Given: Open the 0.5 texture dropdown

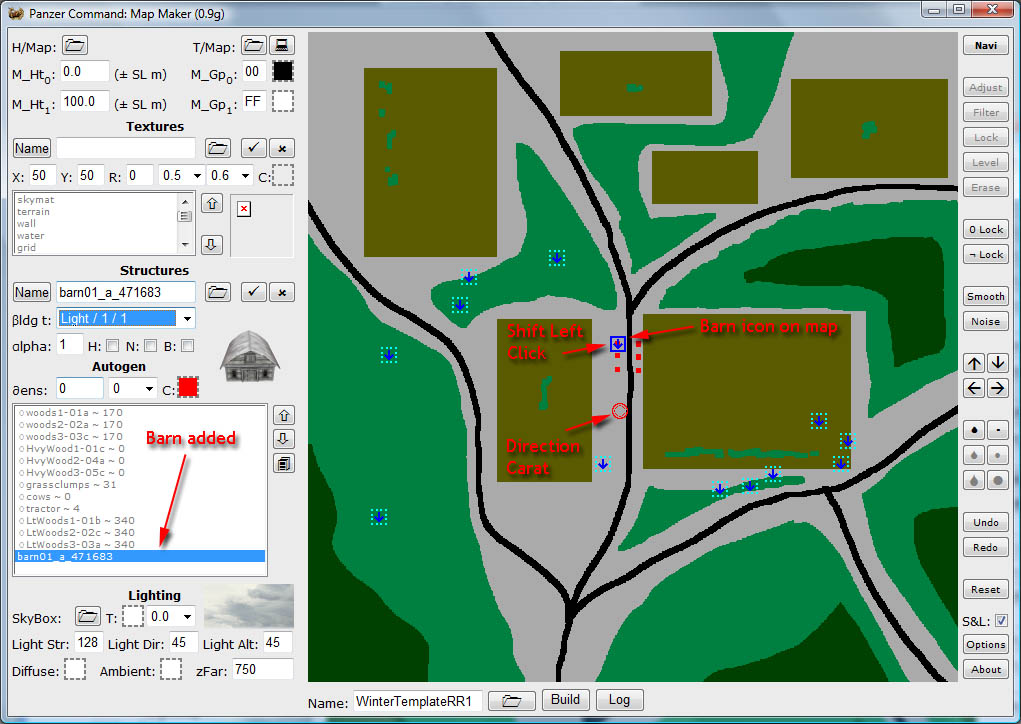Looking at the screenshot, I should tap(197, 175).
